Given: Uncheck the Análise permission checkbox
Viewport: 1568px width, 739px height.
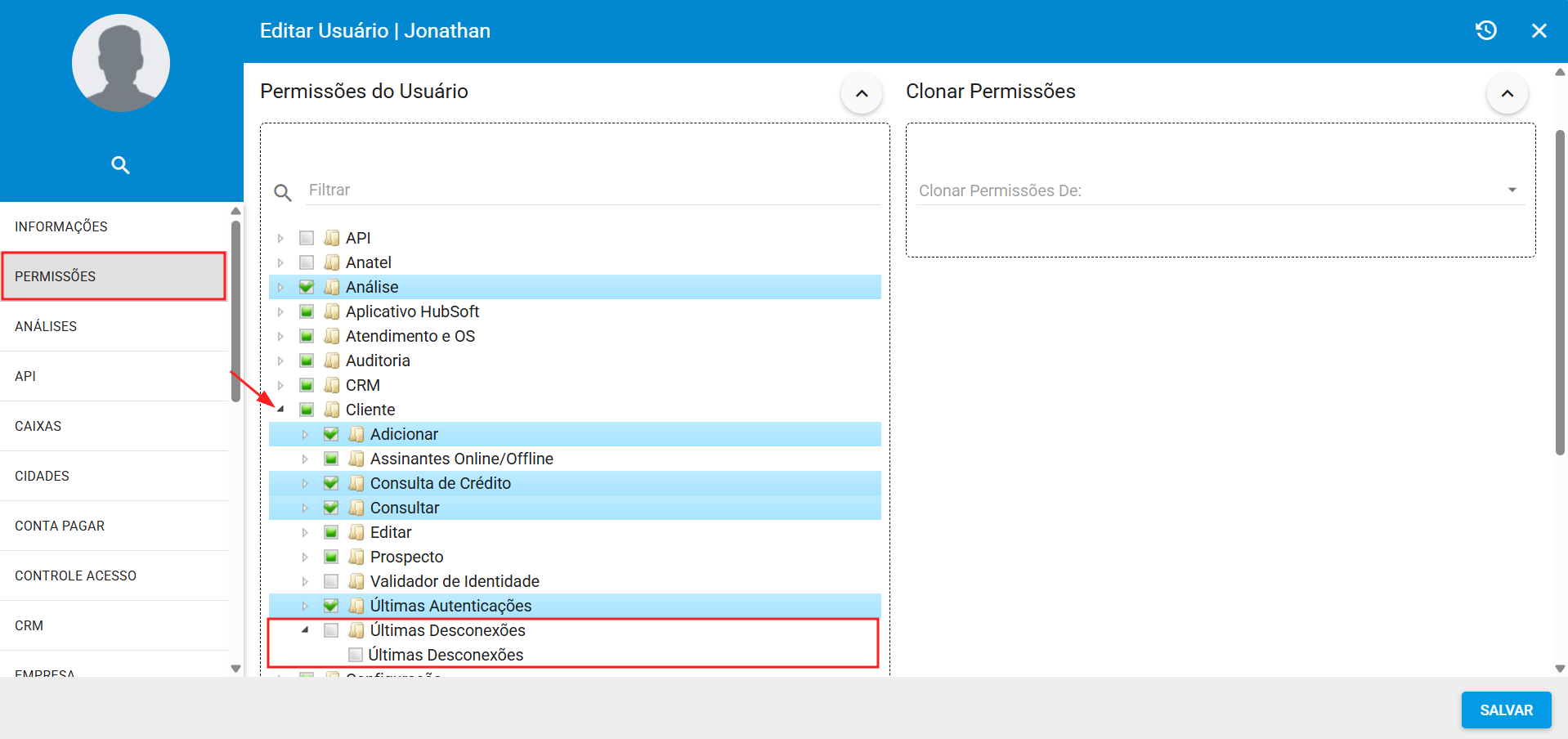Looking at the screenshot, I should (x=307, y=287).
